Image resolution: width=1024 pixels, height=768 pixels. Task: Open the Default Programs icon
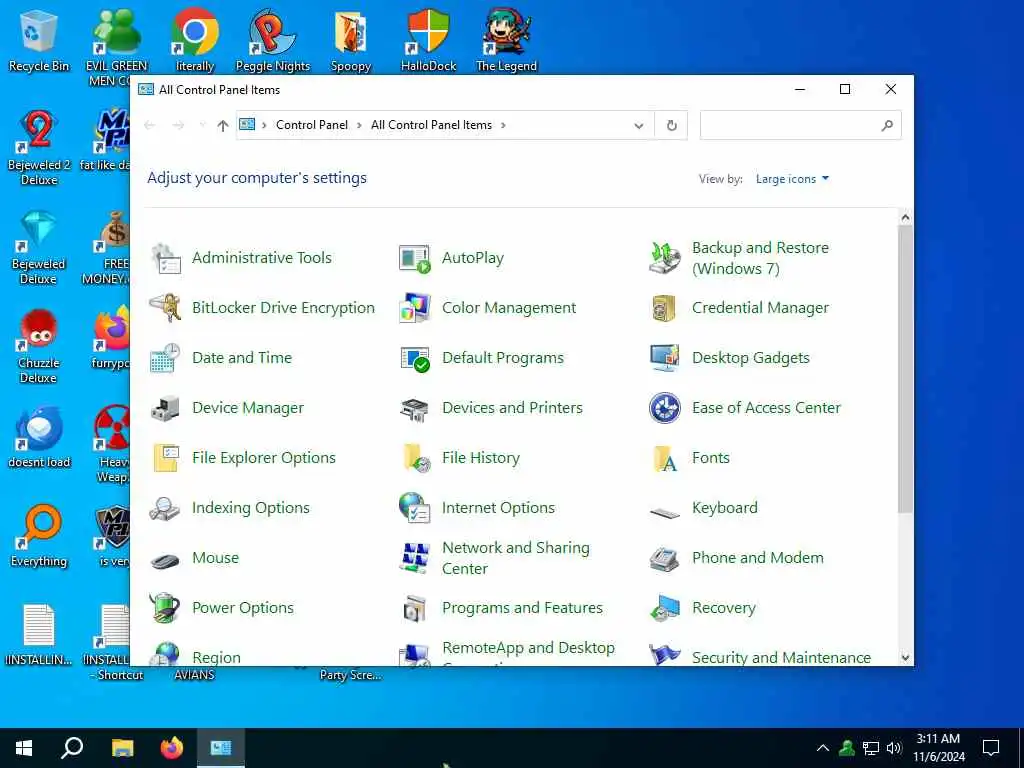click(x=415, y=358)
